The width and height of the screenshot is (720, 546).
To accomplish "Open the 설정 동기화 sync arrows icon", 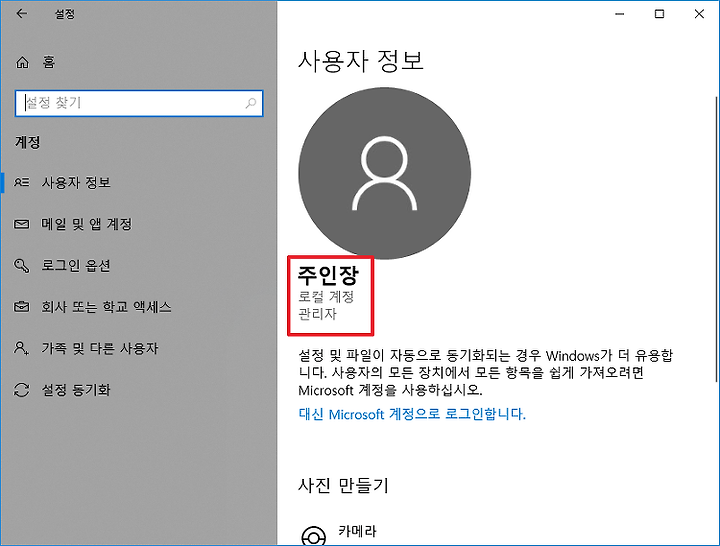I will point(22,390).
